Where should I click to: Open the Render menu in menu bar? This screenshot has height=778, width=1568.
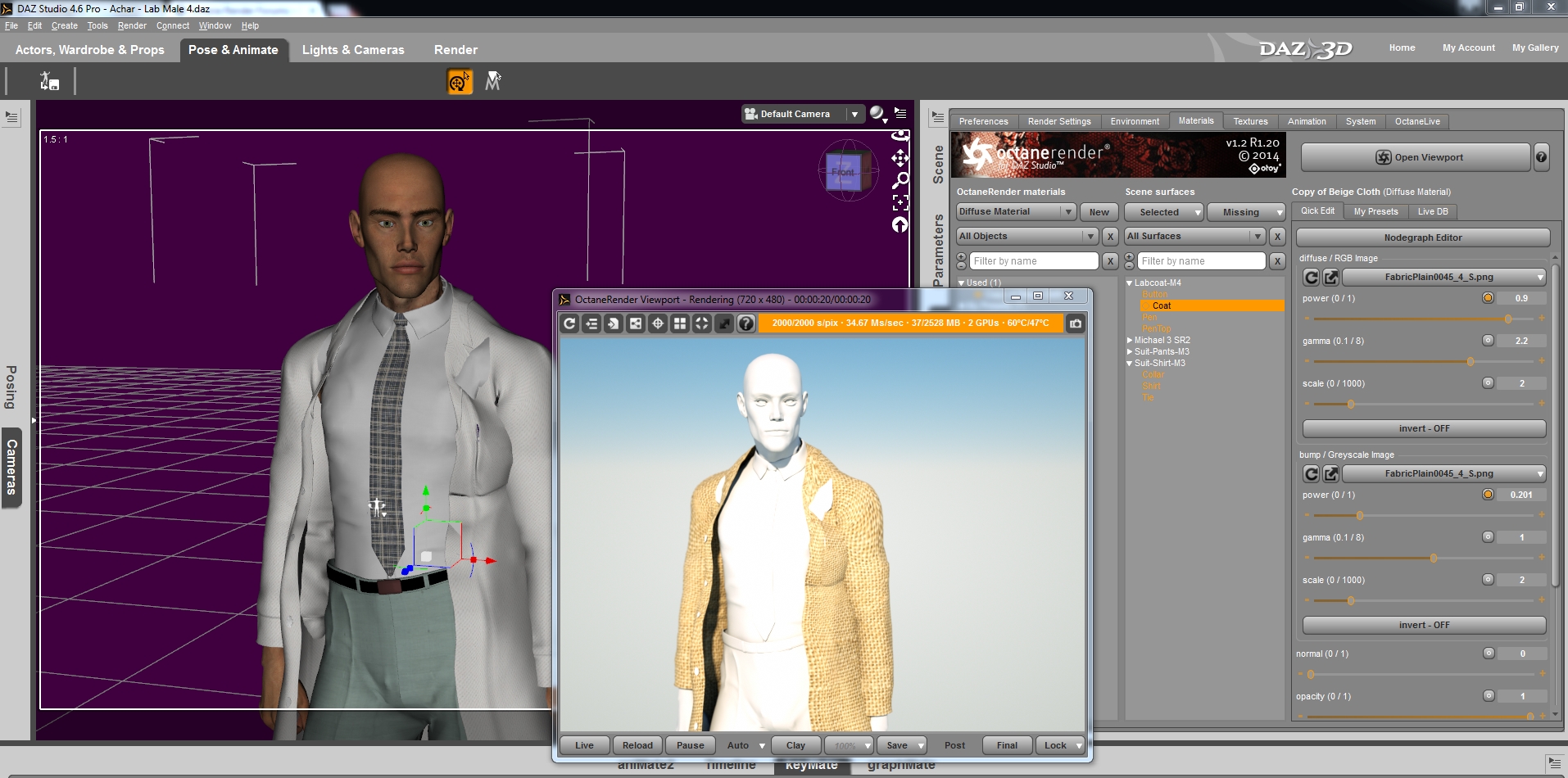(x=132, y=26)
